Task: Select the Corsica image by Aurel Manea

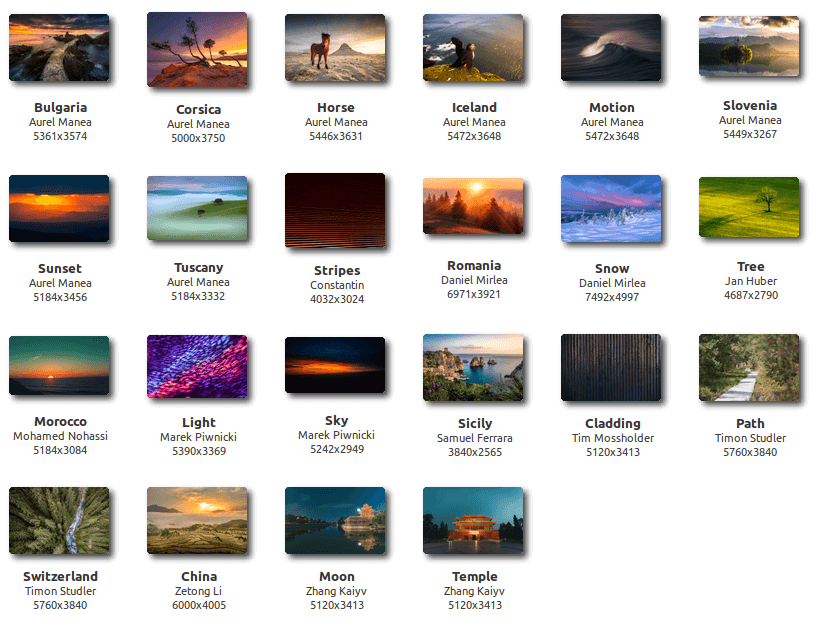Action: point(198,48)
